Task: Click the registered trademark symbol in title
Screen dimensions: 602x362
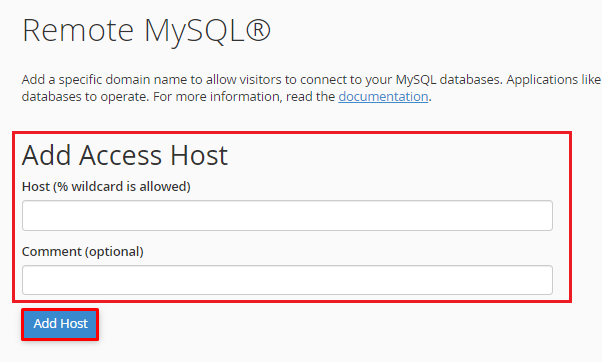Action: 258,29
